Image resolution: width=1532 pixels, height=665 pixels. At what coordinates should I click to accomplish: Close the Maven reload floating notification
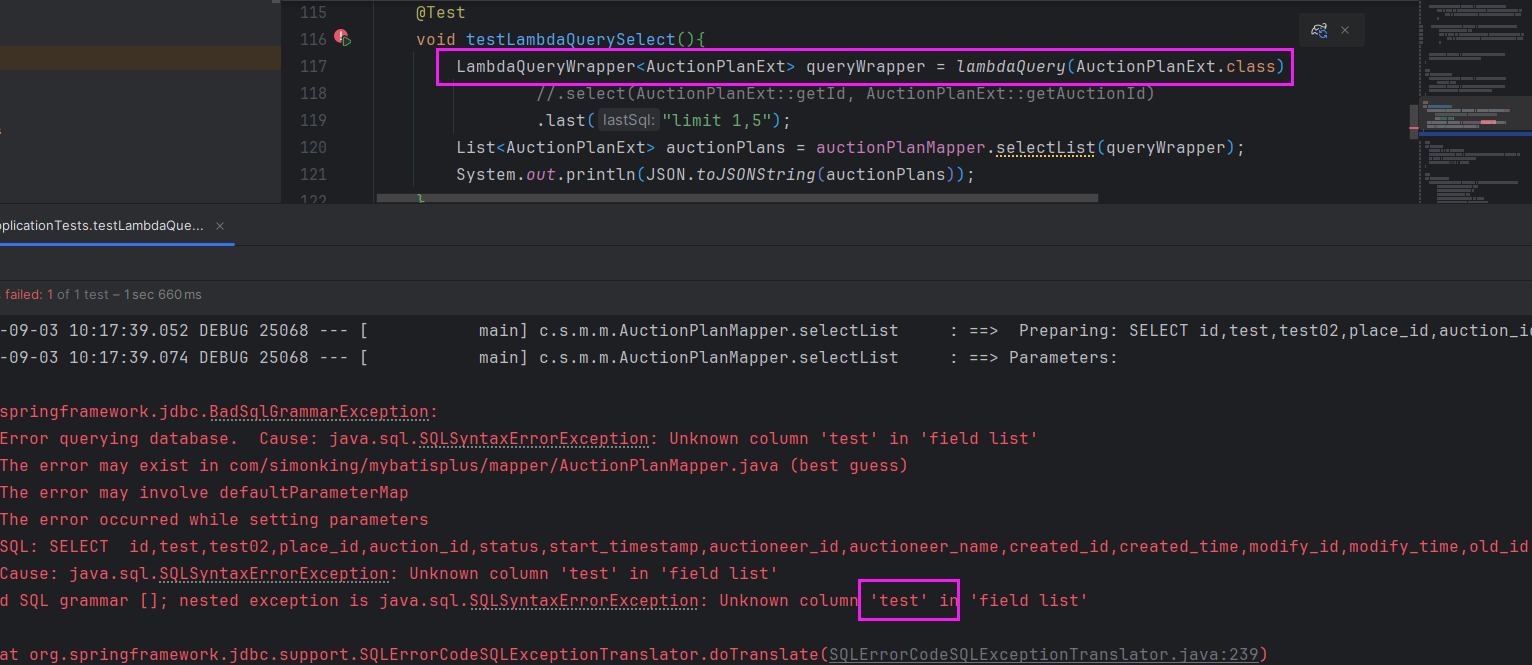(x=1345, y=30)
